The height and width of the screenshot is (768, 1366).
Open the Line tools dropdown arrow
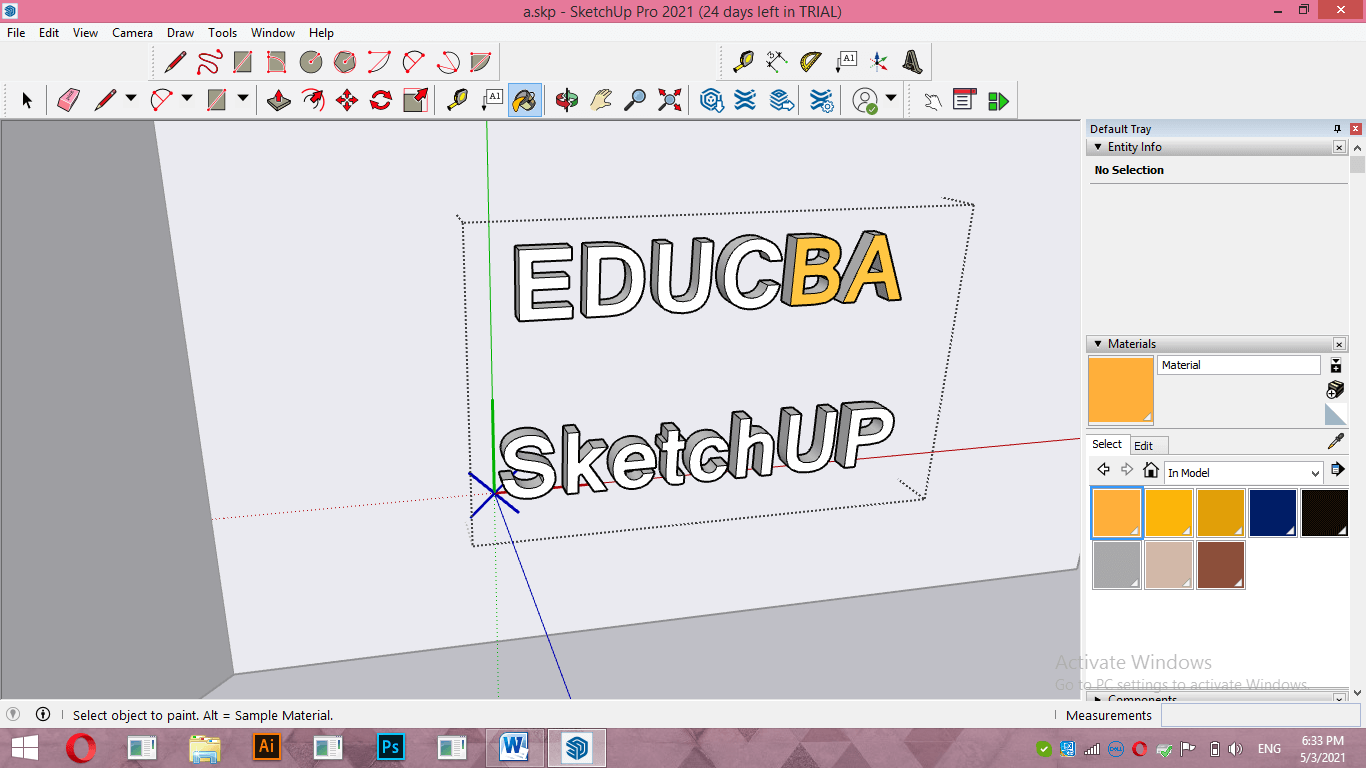130,99
